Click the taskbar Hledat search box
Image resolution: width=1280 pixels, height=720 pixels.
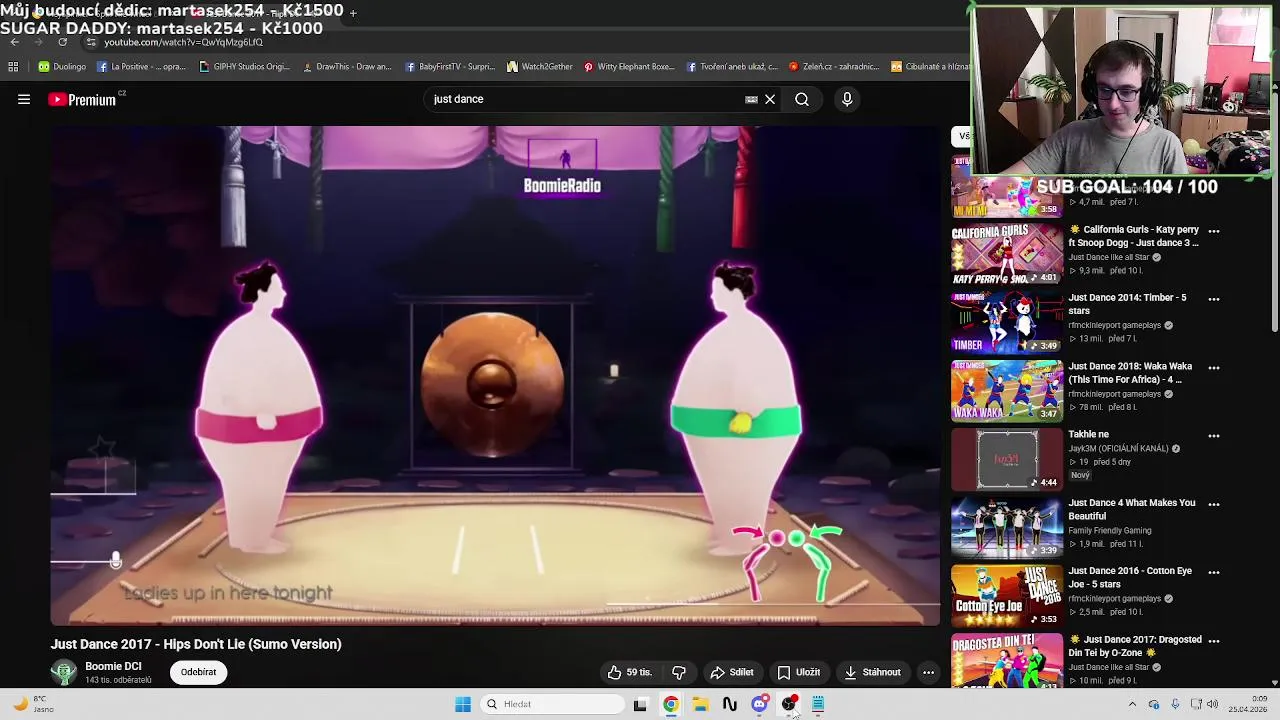(551, 704)
